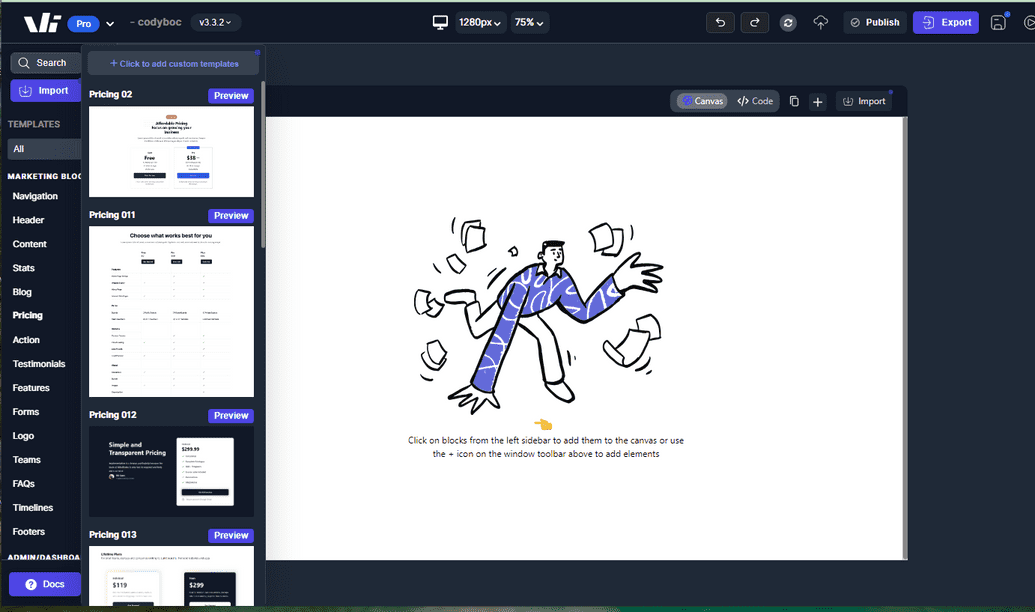Preview the Pricing 012 template
This screenshot has width=1035, height=612.
click(x=231, y=416)
